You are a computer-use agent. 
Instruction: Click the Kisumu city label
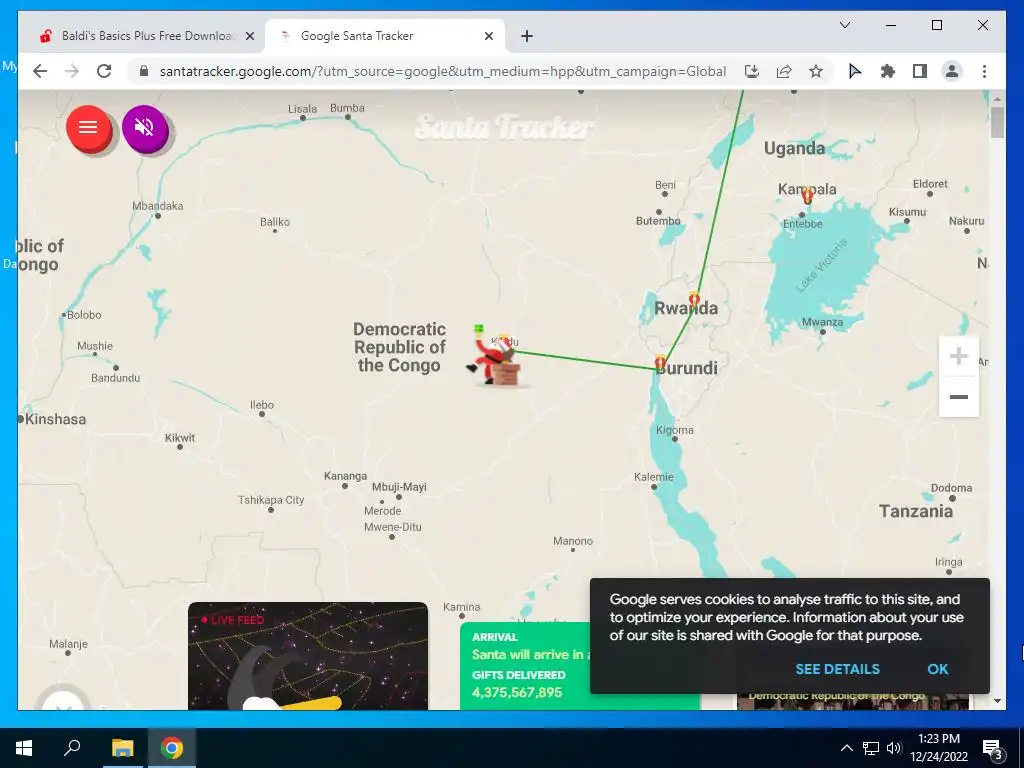(907, 212)
